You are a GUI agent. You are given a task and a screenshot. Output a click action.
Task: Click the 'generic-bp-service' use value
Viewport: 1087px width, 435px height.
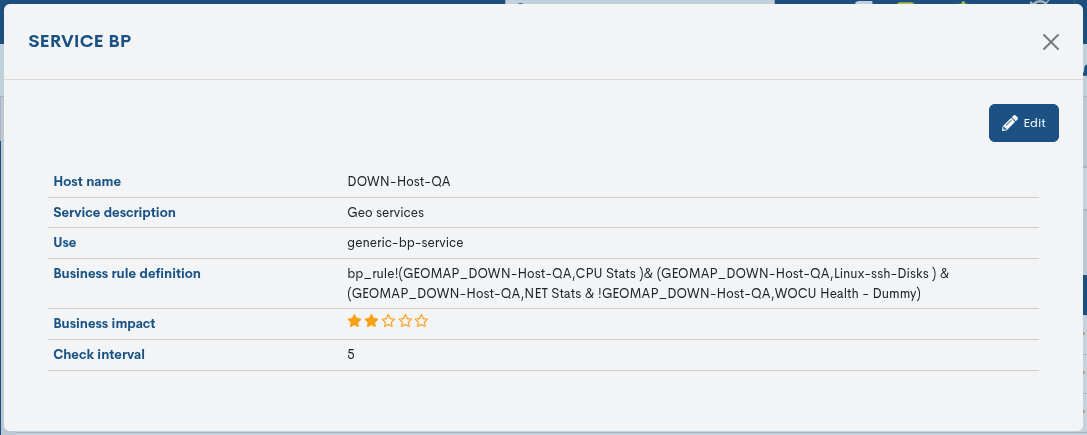tap(406, 243)
